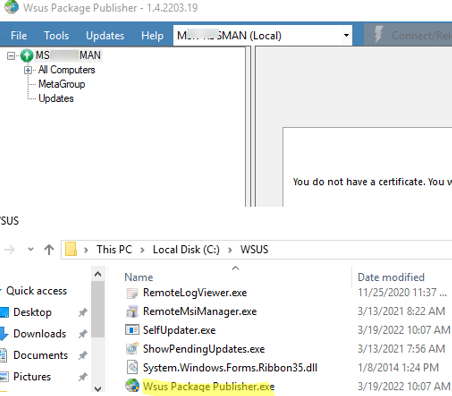Viewport: 452px width, 396px height.
Task: Open Documents in the navigation pane
Action: [x=40, y=355]
